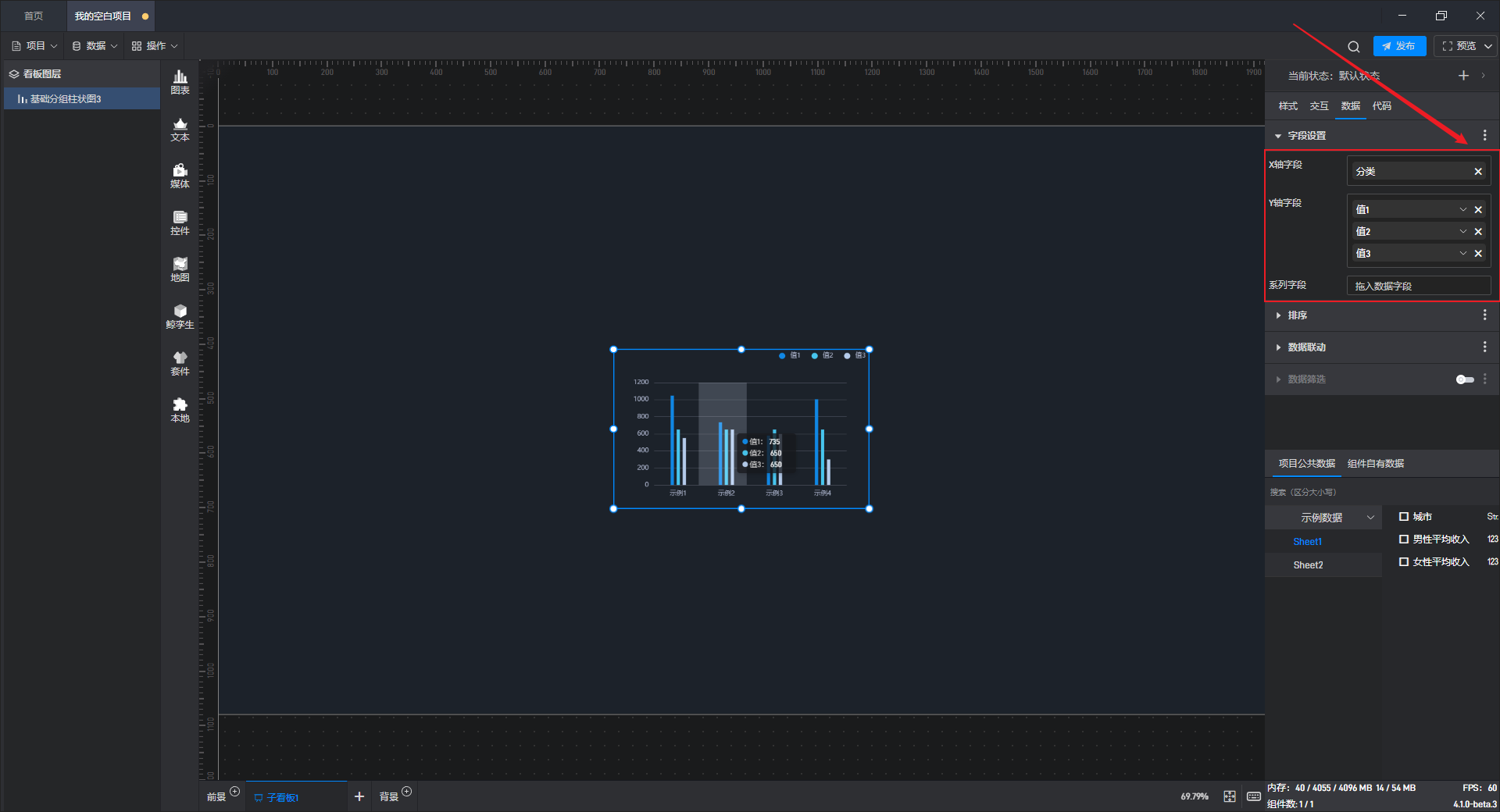Screen dimensions: 1500x812
Task: Expand the 值2 field dropdown
Action: (x=1463, y=232)
